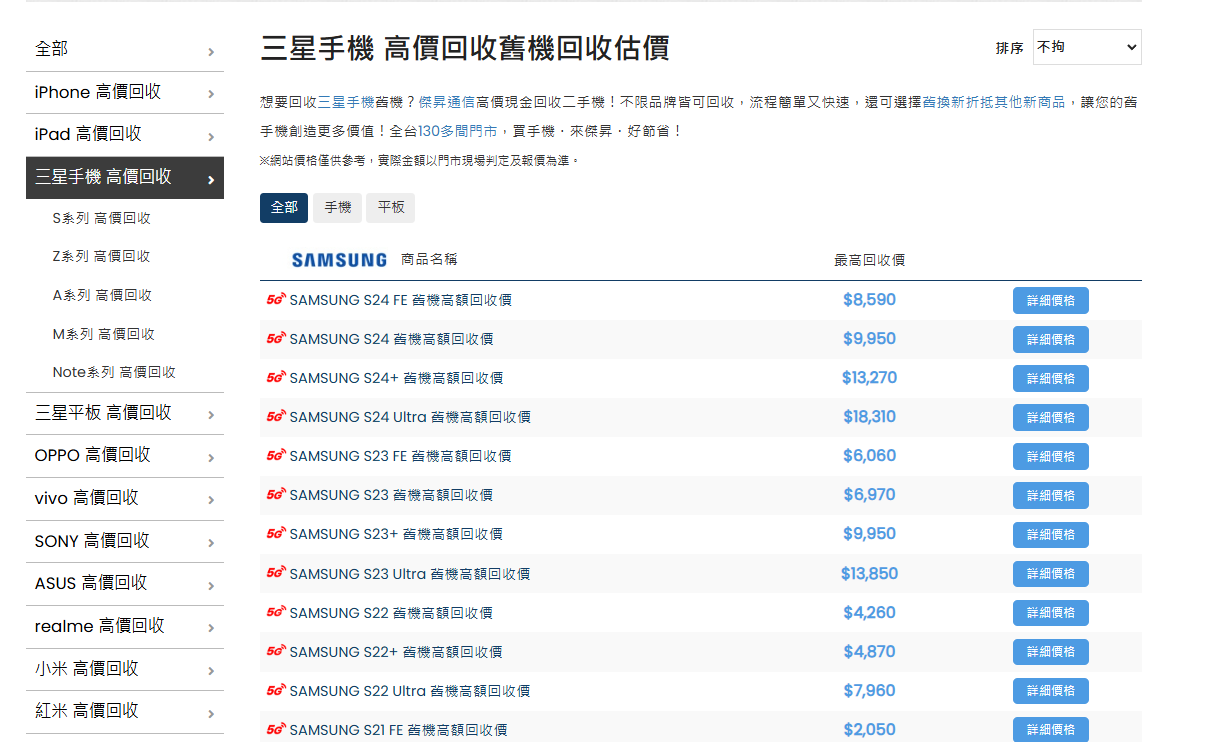Click the SAMSUNG logo in table header
Viewport: 1207px width, 742px height.
[339, 260]
